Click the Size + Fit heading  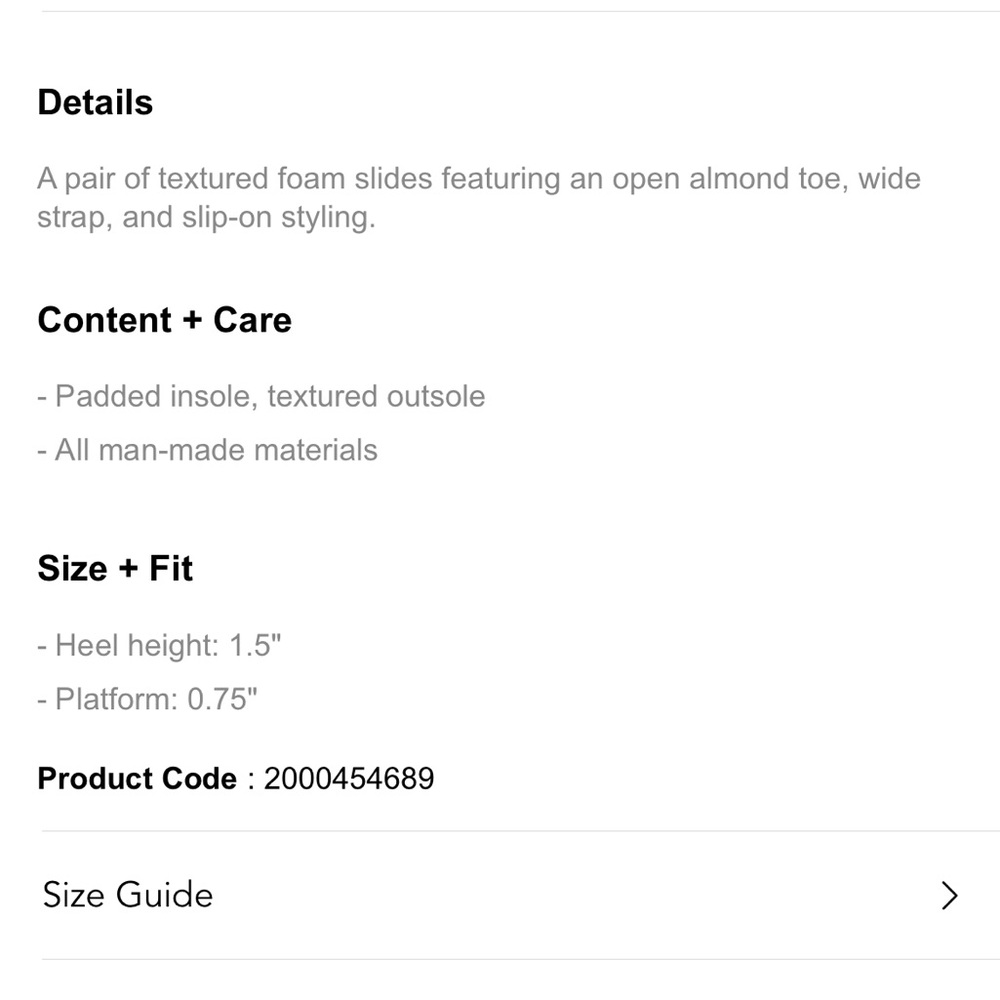115,568
